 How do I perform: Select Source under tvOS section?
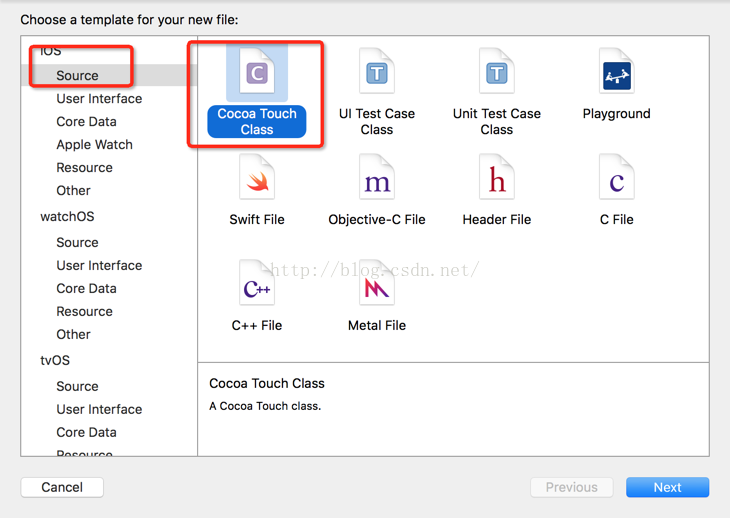(x=77, y=386)
